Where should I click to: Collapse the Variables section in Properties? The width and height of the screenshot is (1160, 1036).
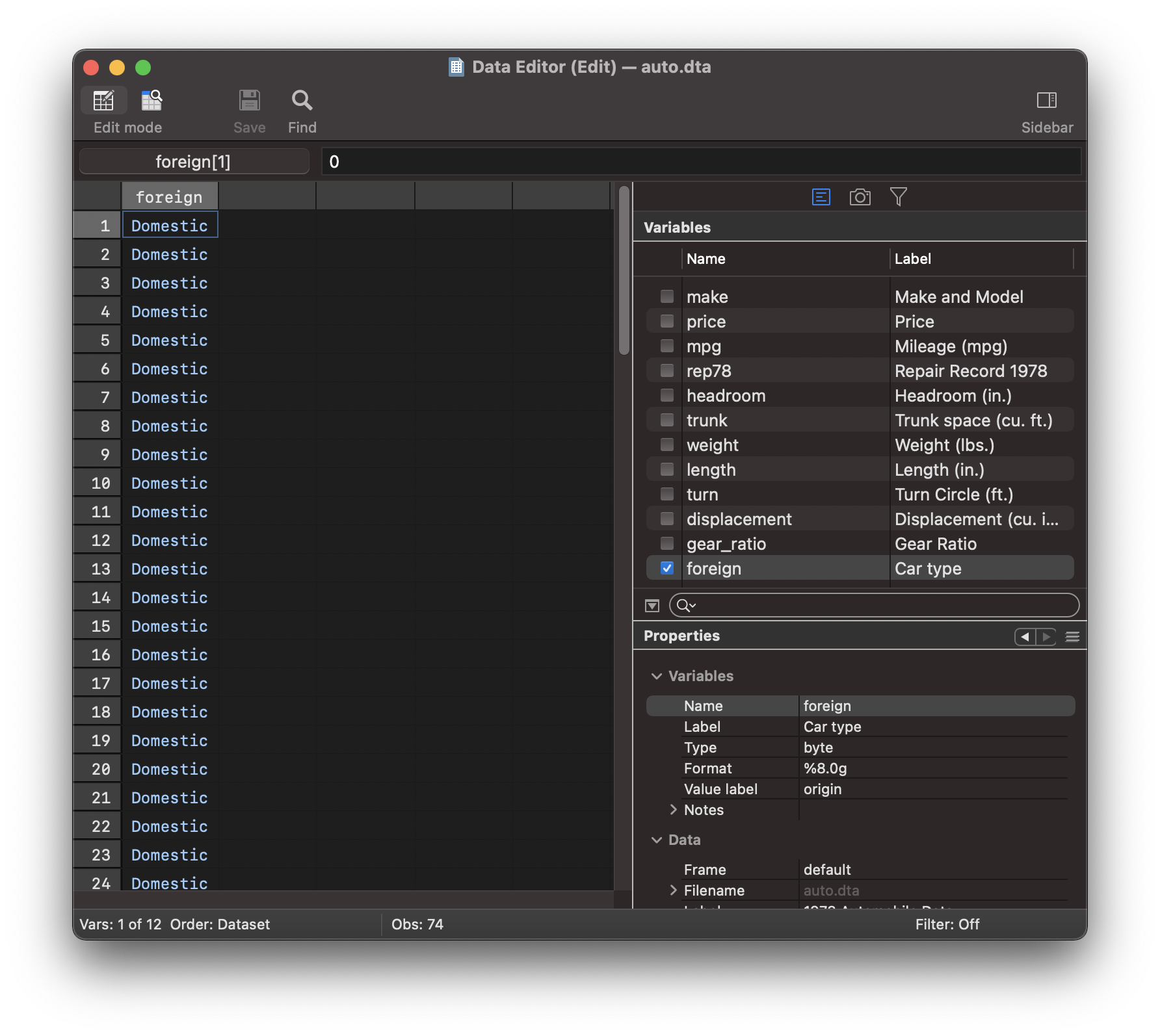(x=657, y=676)
